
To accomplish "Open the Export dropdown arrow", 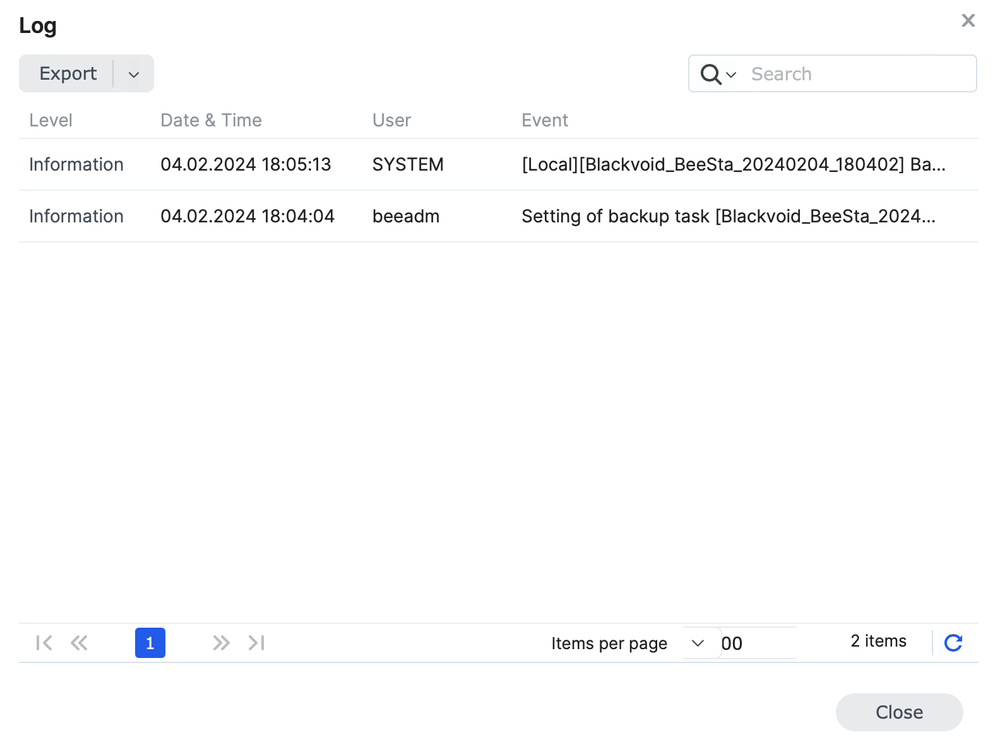I will tap(134, 74).
